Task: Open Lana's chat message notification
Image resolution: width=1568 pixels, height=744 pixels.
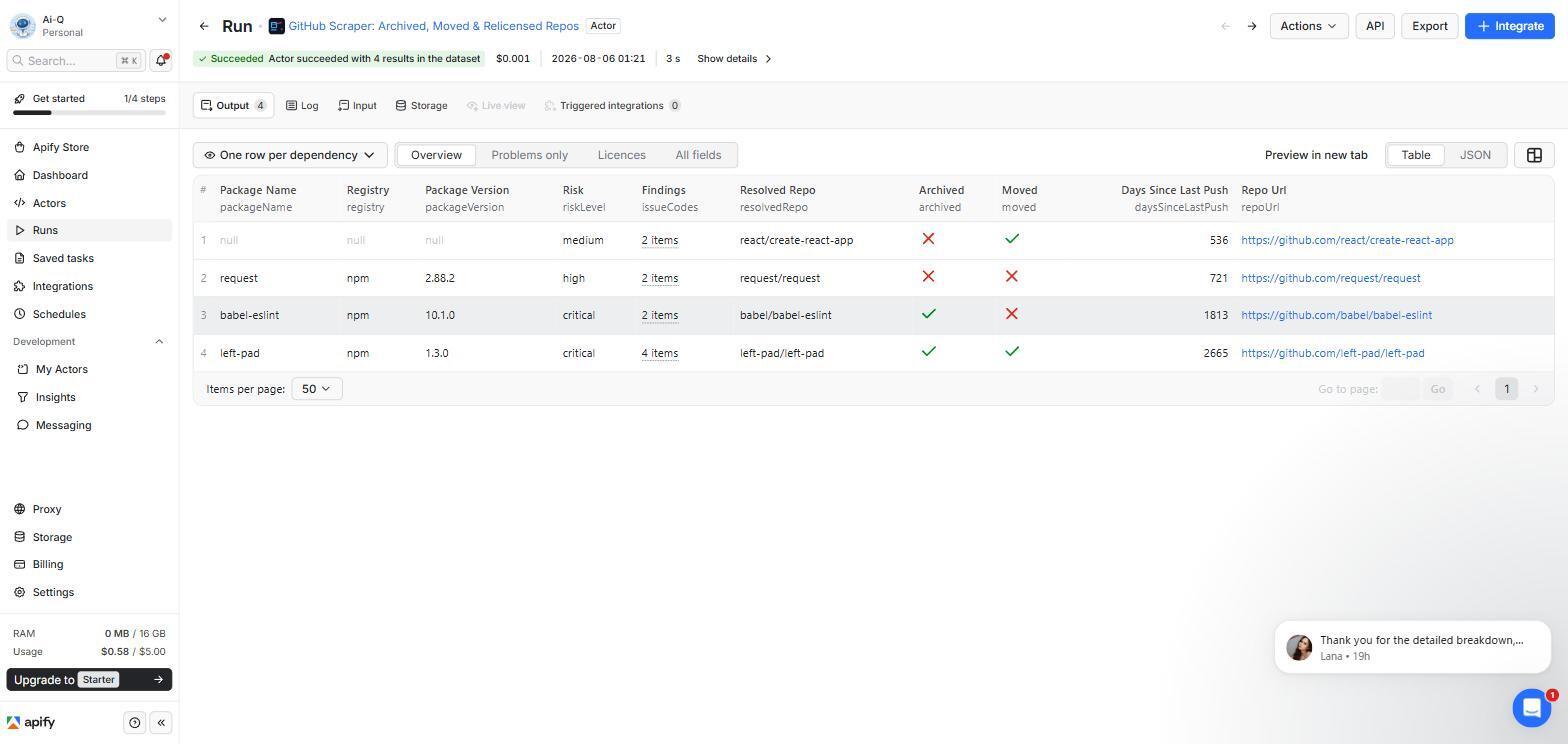Action: (1412, 647)
